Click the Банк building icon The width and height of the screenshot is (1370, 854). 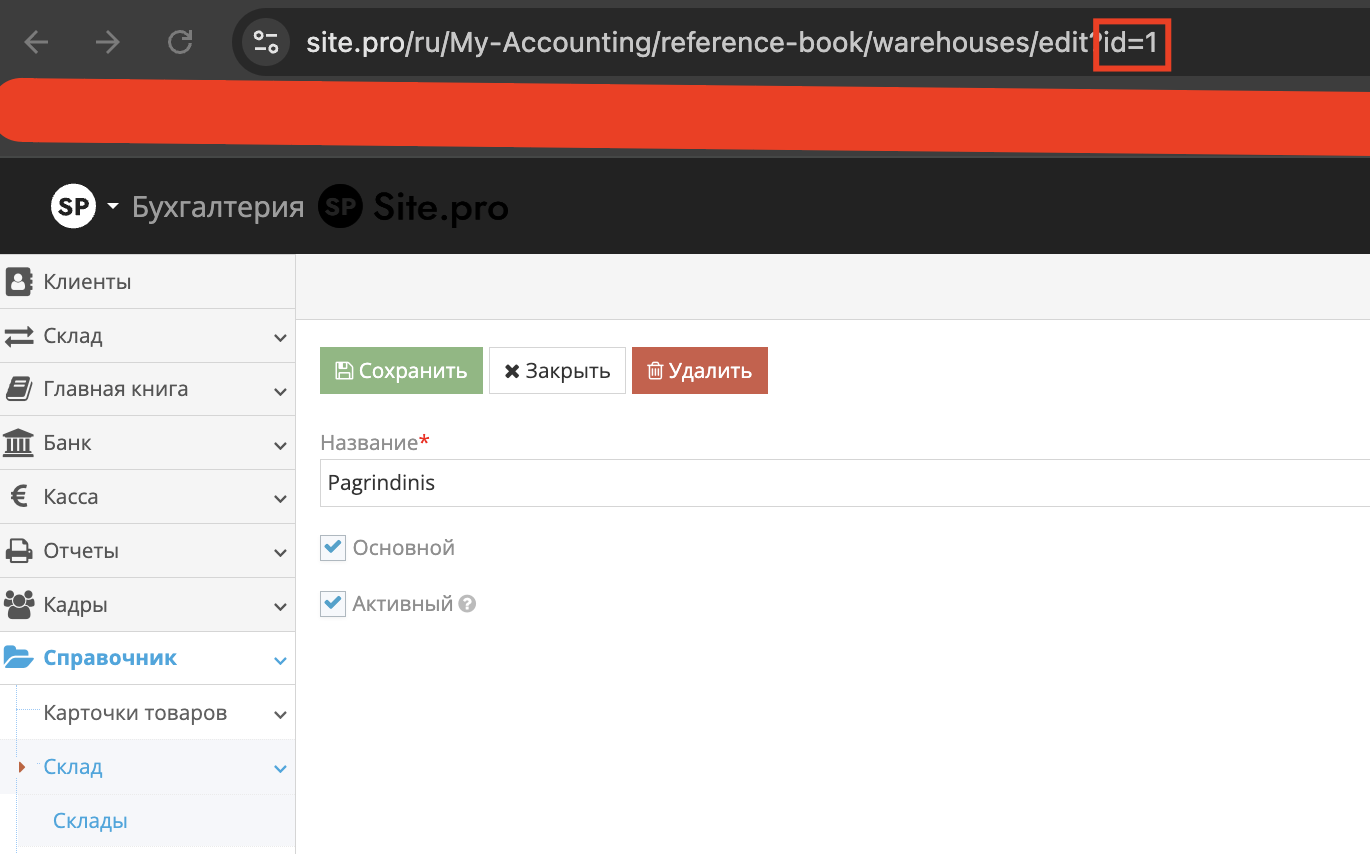[x=18, y=443]
